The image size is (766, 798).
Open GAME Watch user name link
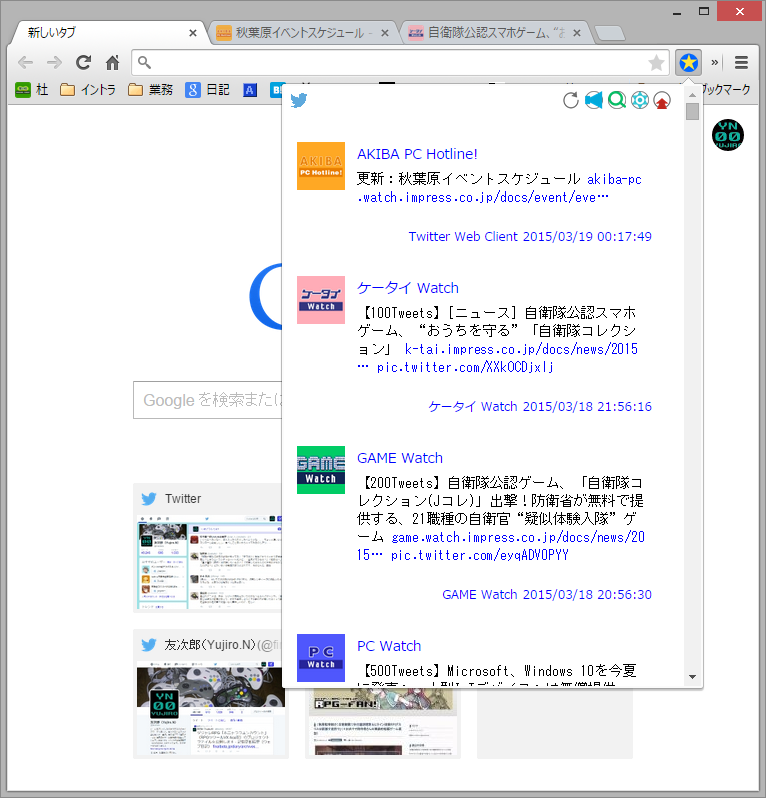400,458
